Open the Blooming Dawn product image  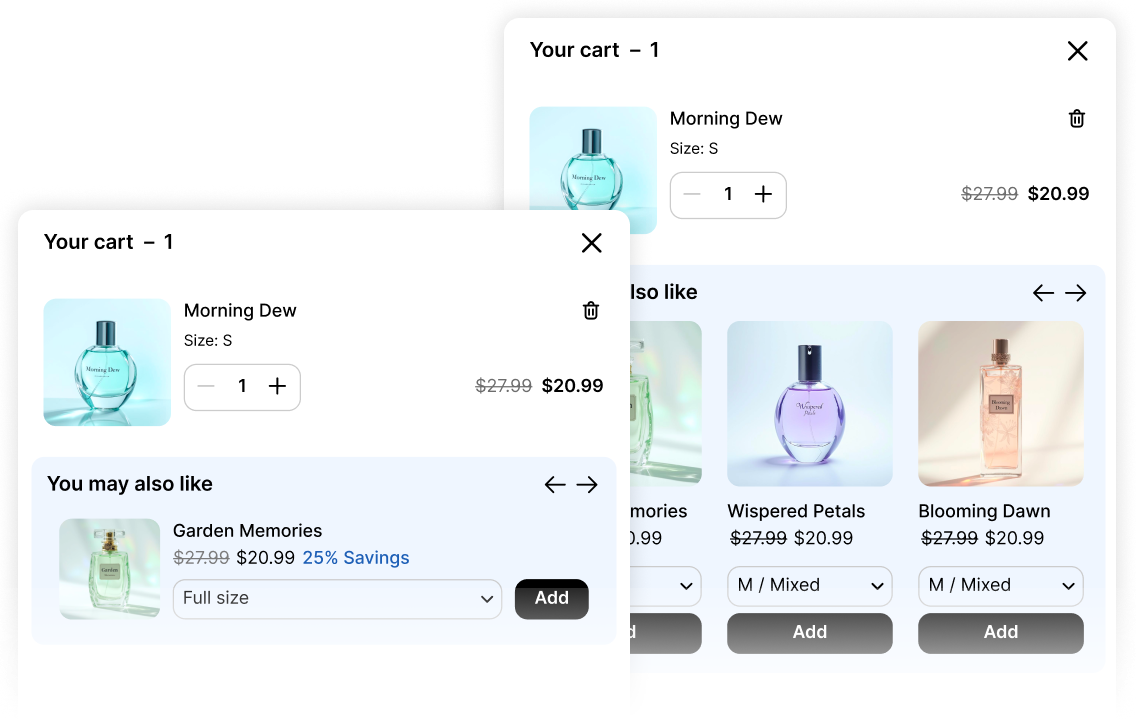[1001, 403]
